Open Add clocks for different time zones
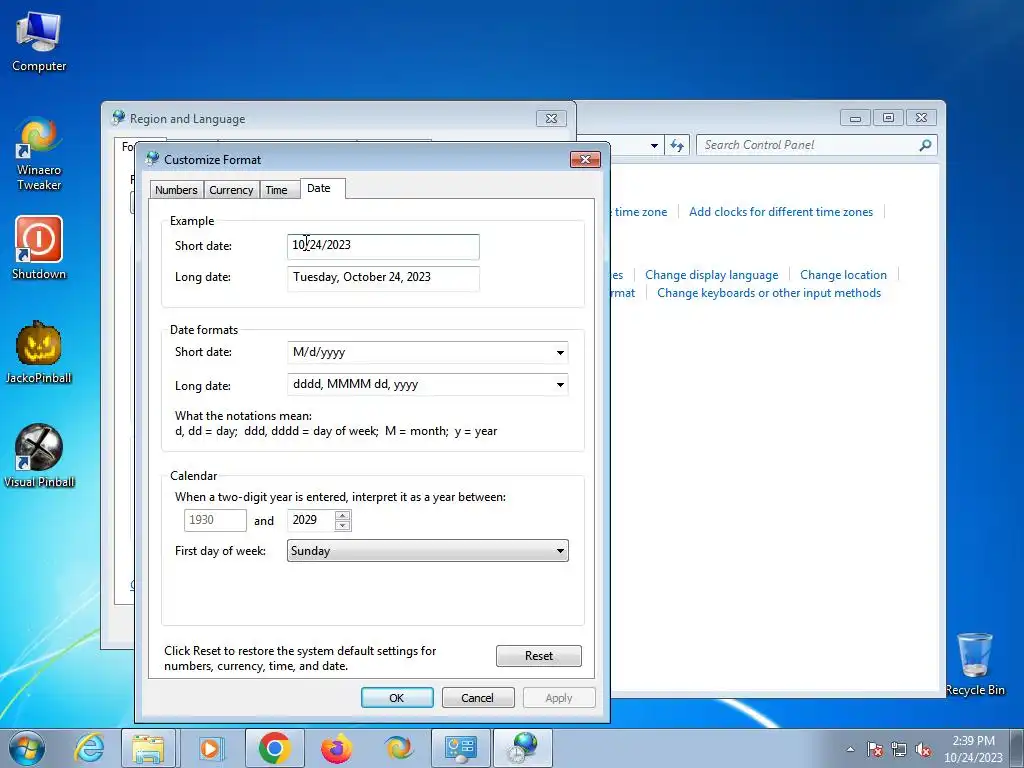This screenshot has width=1024, height=768. pos(781,212)
